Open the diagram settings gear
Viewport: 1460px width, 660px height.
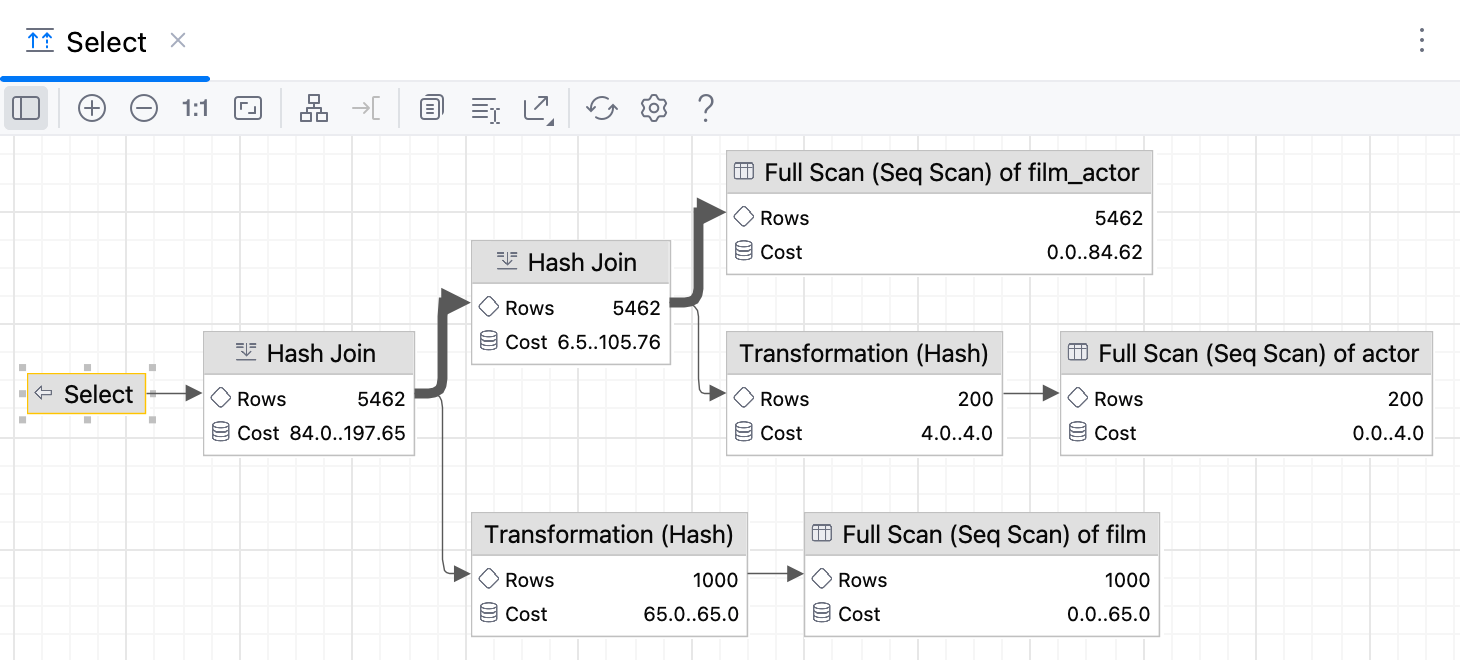(653, 107)
